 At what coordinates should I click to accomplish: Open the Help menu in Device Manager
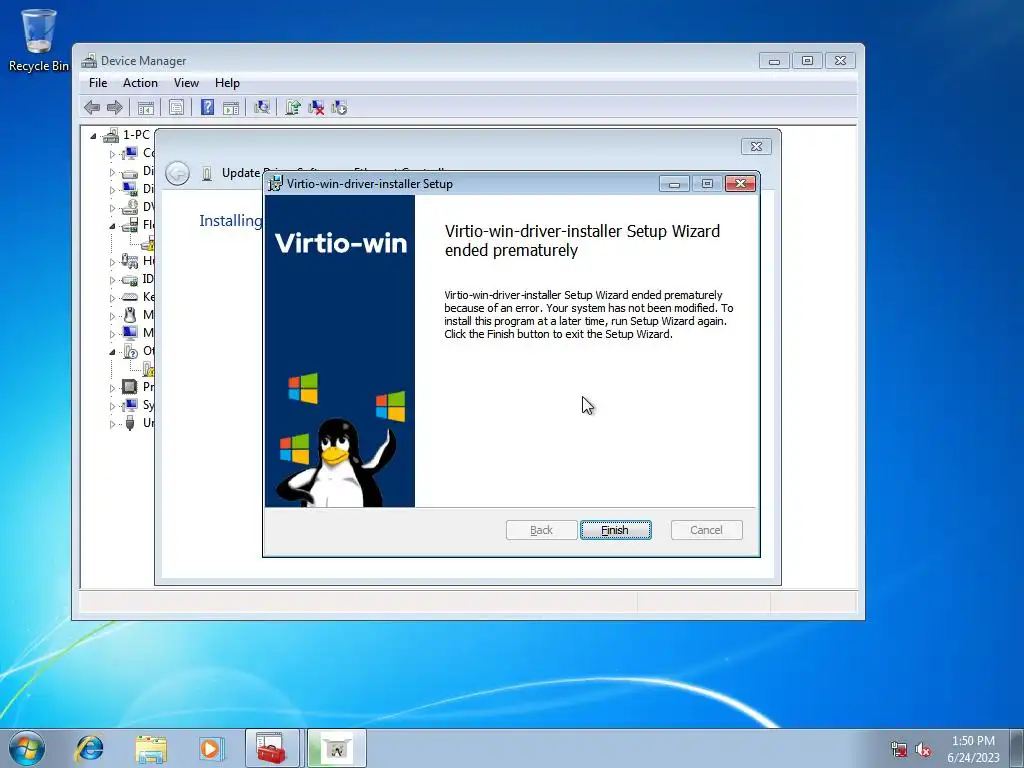227,83
